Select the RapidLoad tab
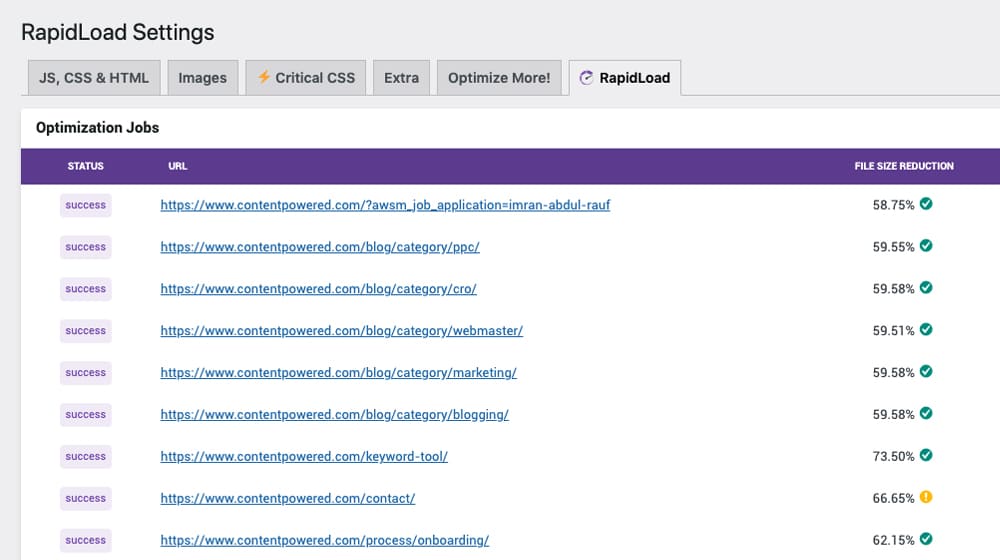Image resolution: width=1000 pixels, height=560 pixels. click(625, 78)
